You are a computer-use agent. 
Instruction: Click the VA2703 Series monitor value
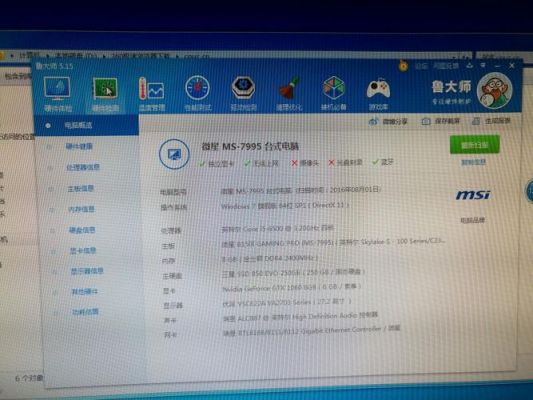click(287, 302)
